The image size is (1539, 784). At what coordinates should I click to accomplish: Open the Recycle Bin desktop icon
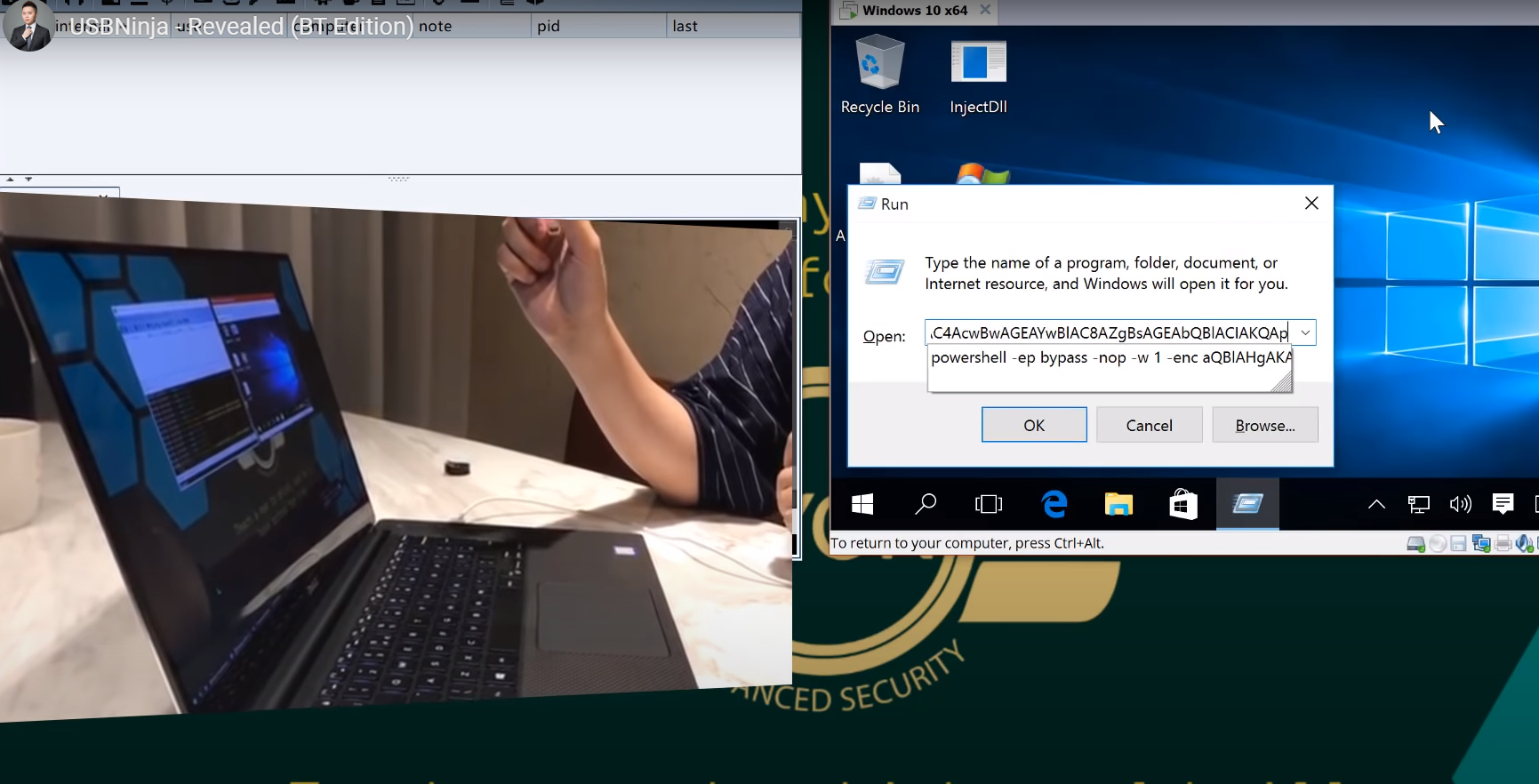[x=879, y=75]
